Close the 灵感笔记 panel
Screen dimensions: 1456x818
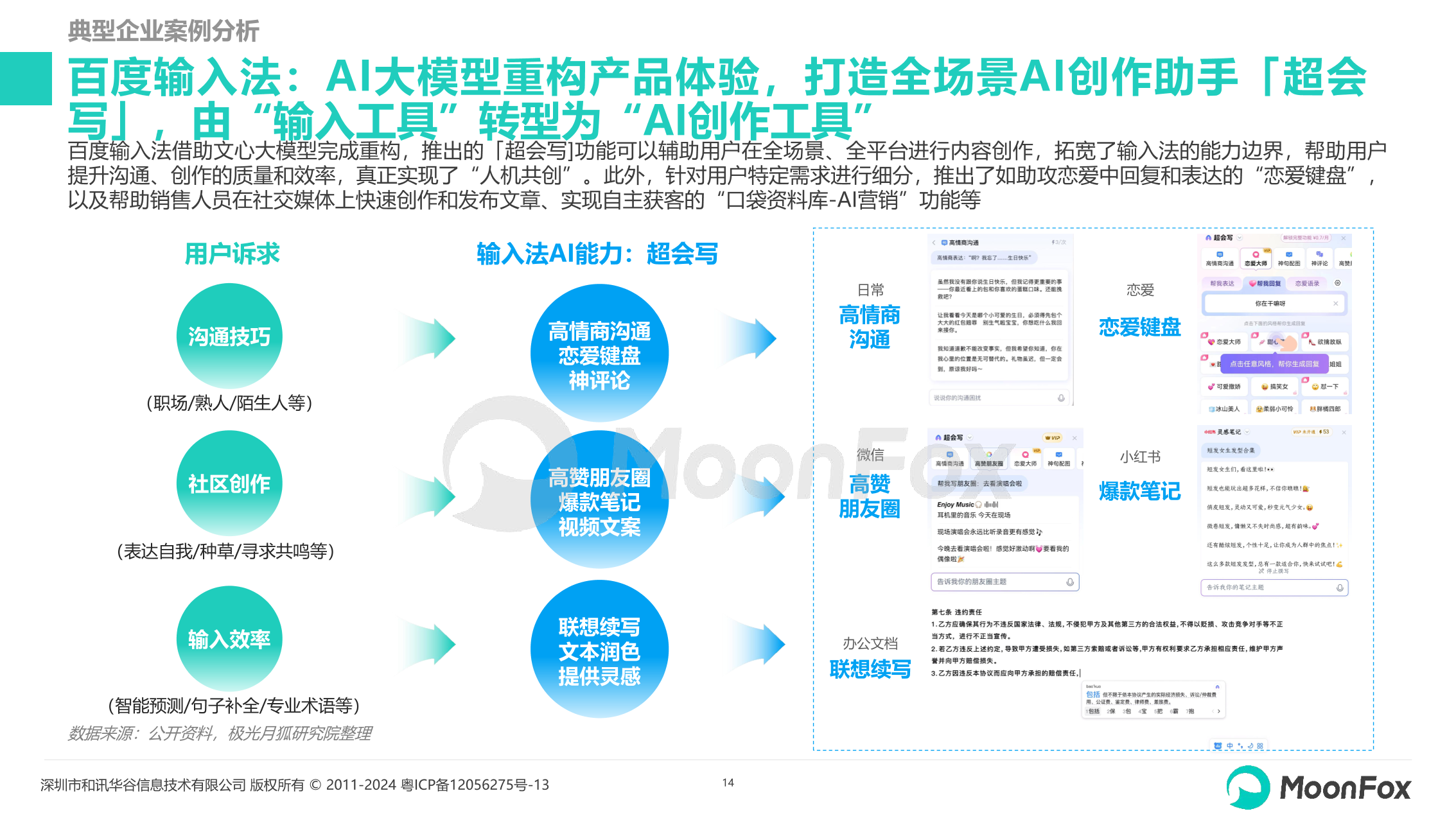point(1343,432)
